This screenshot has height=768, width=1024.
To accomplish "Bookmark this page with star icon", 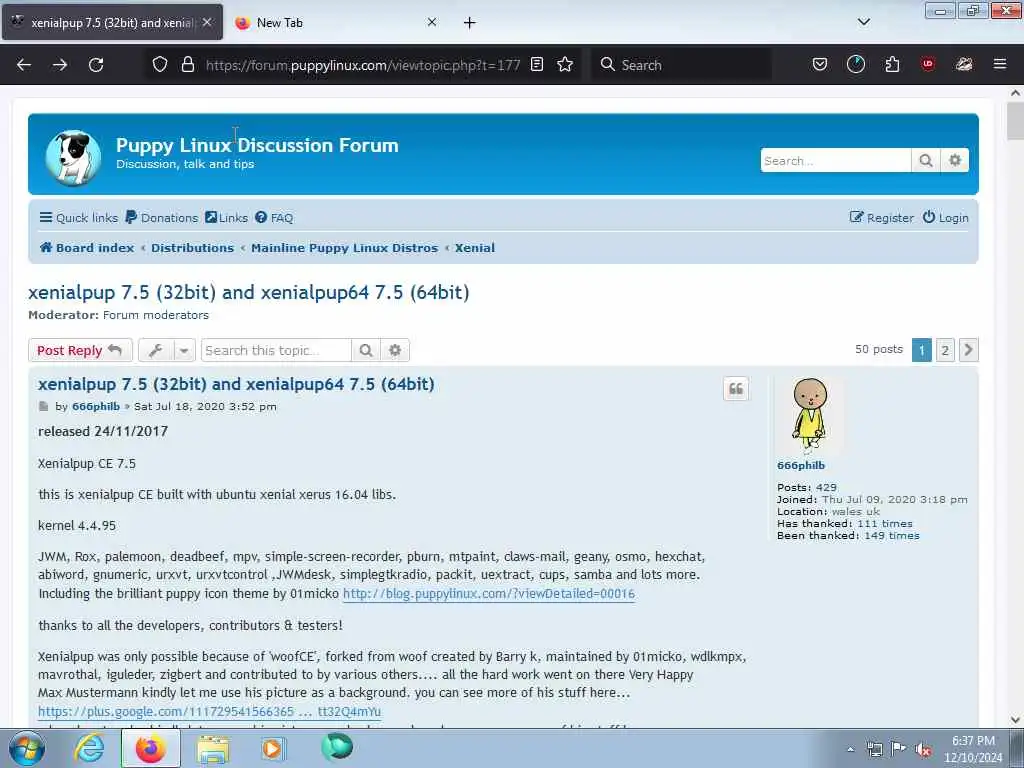I will click(566, 64).
